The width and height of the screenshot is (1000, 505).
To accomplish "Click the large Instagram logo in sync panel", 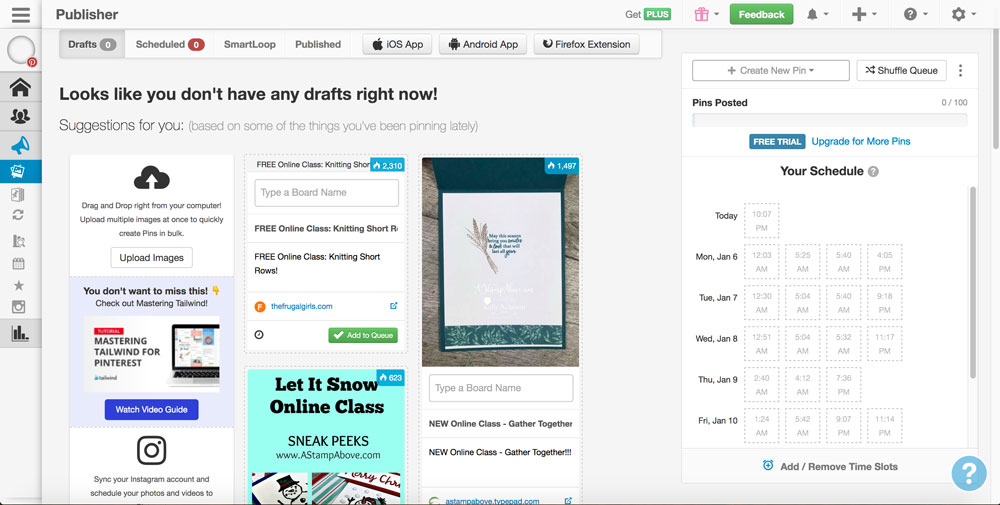I will pyautogui.click(x=152, y=450).
